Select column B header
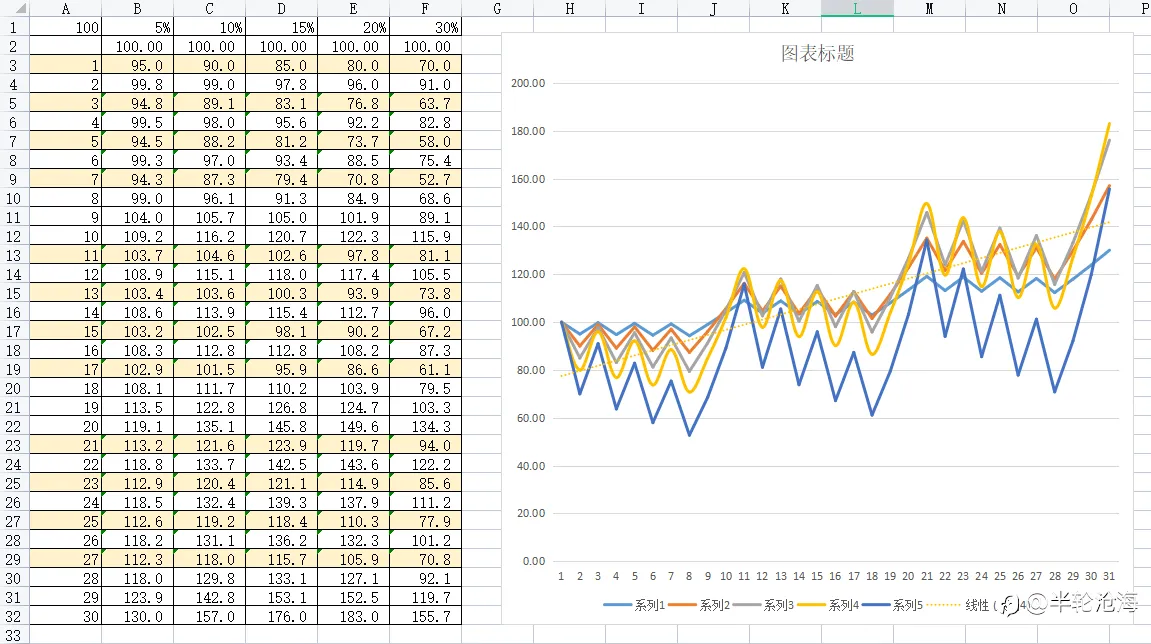The width and height of the screenshot is (1151, 644). point(137,9)
